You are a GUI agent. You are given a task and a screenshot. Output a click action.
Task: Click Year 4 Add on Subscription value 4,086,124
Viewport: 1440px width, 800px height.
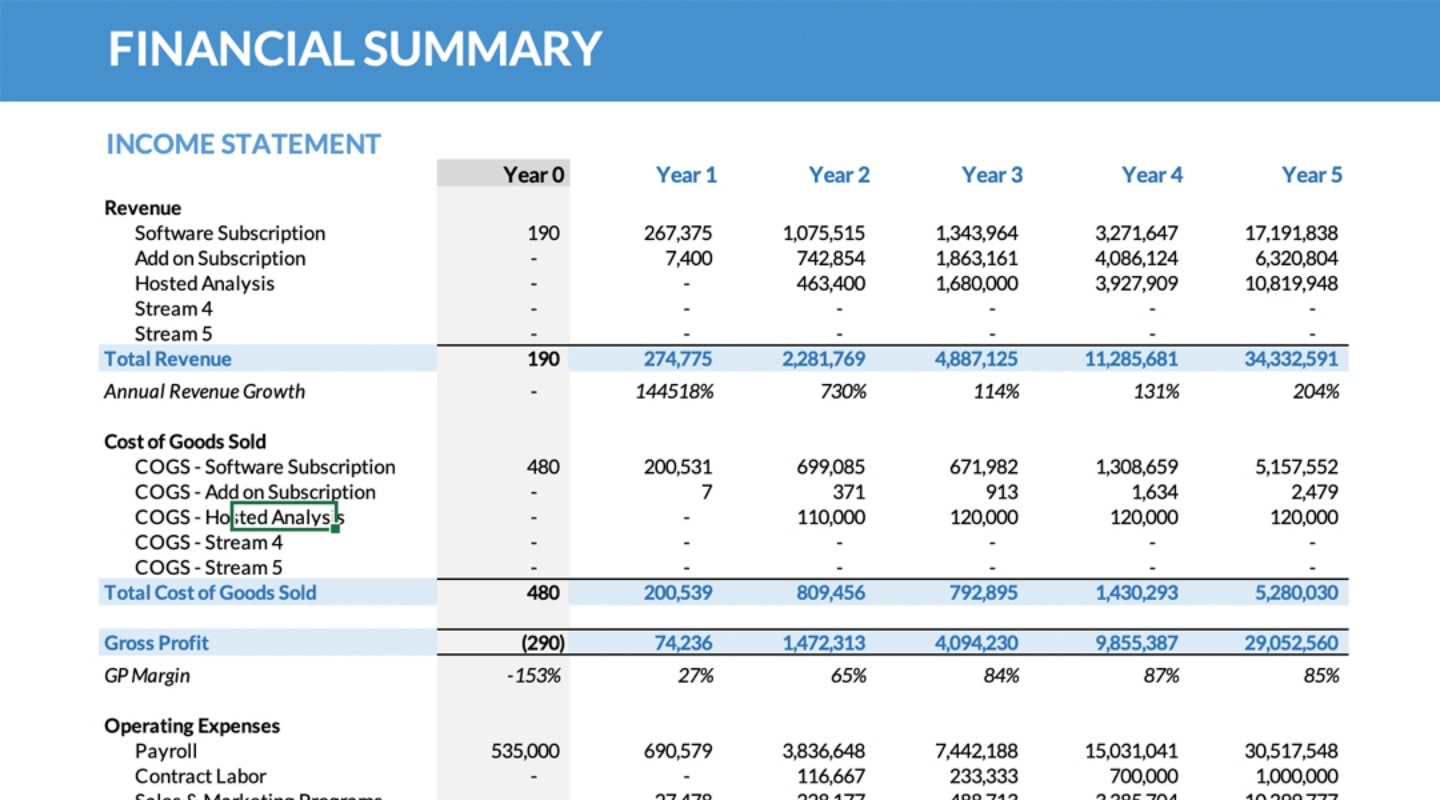coord(1136,258)
